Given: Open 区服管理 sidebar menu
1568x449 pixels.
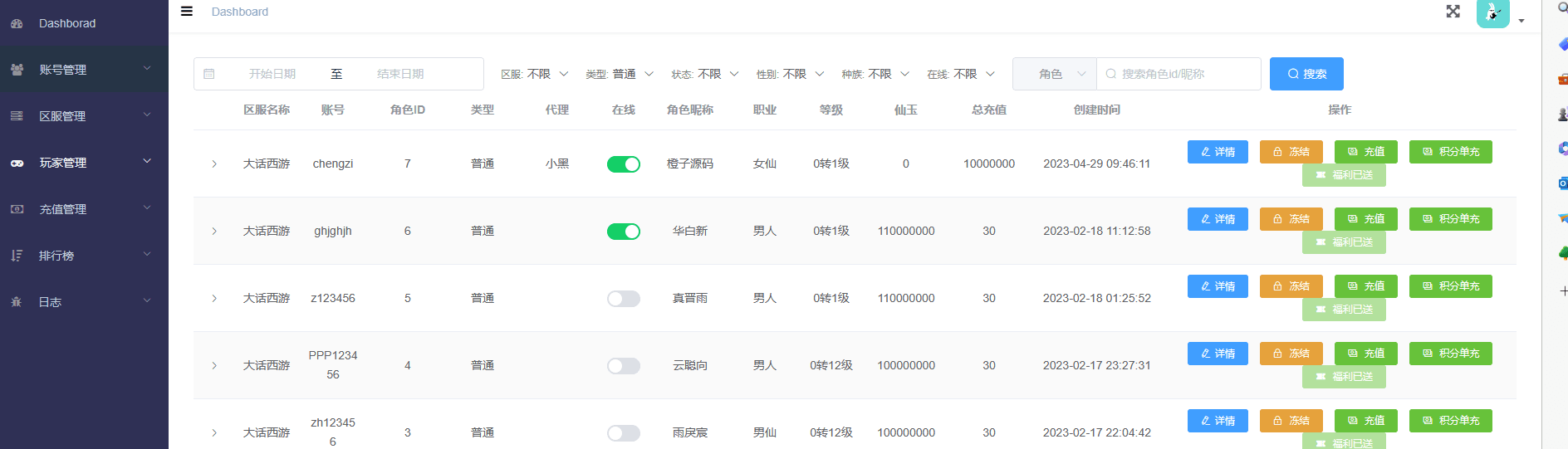Looking at the screenshot, I should click(84, 116).
